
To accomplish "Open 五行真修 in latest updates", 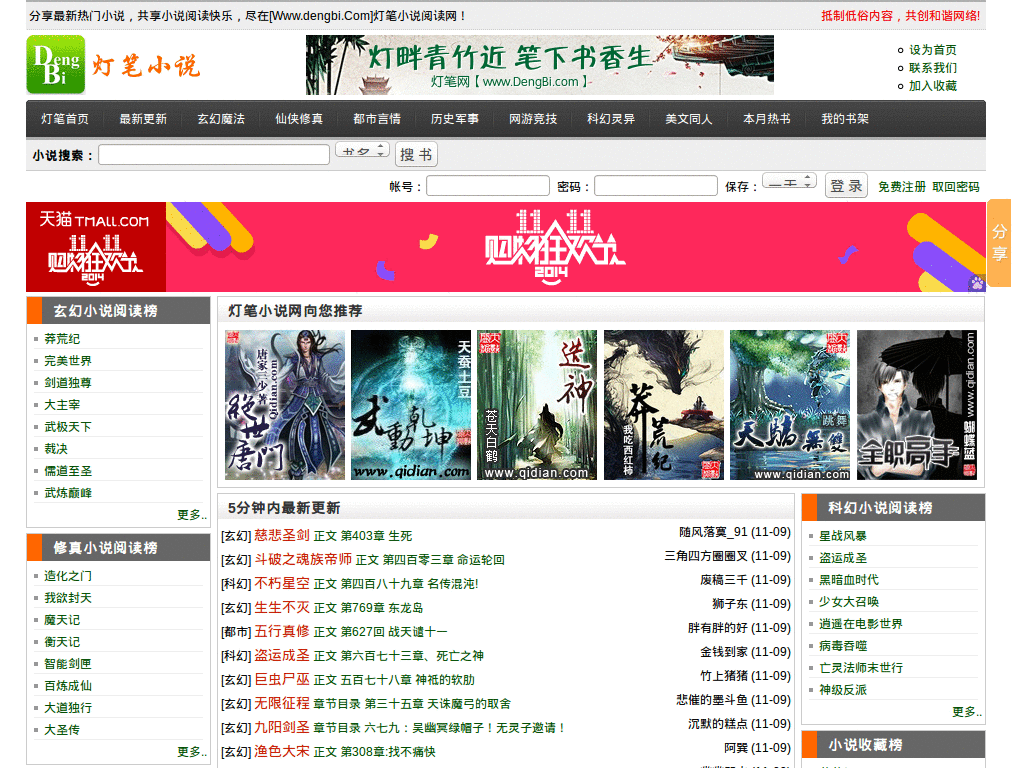I will click(281, 632).
